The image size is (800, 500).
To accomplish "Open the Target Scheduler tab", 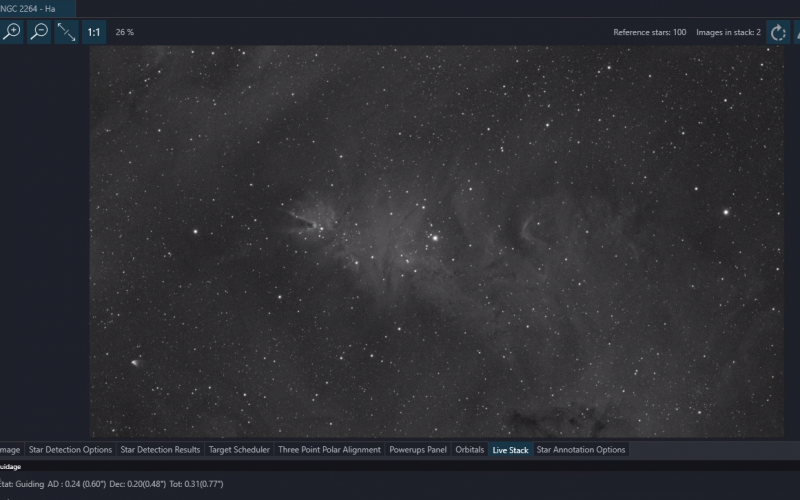I will 239,449.
